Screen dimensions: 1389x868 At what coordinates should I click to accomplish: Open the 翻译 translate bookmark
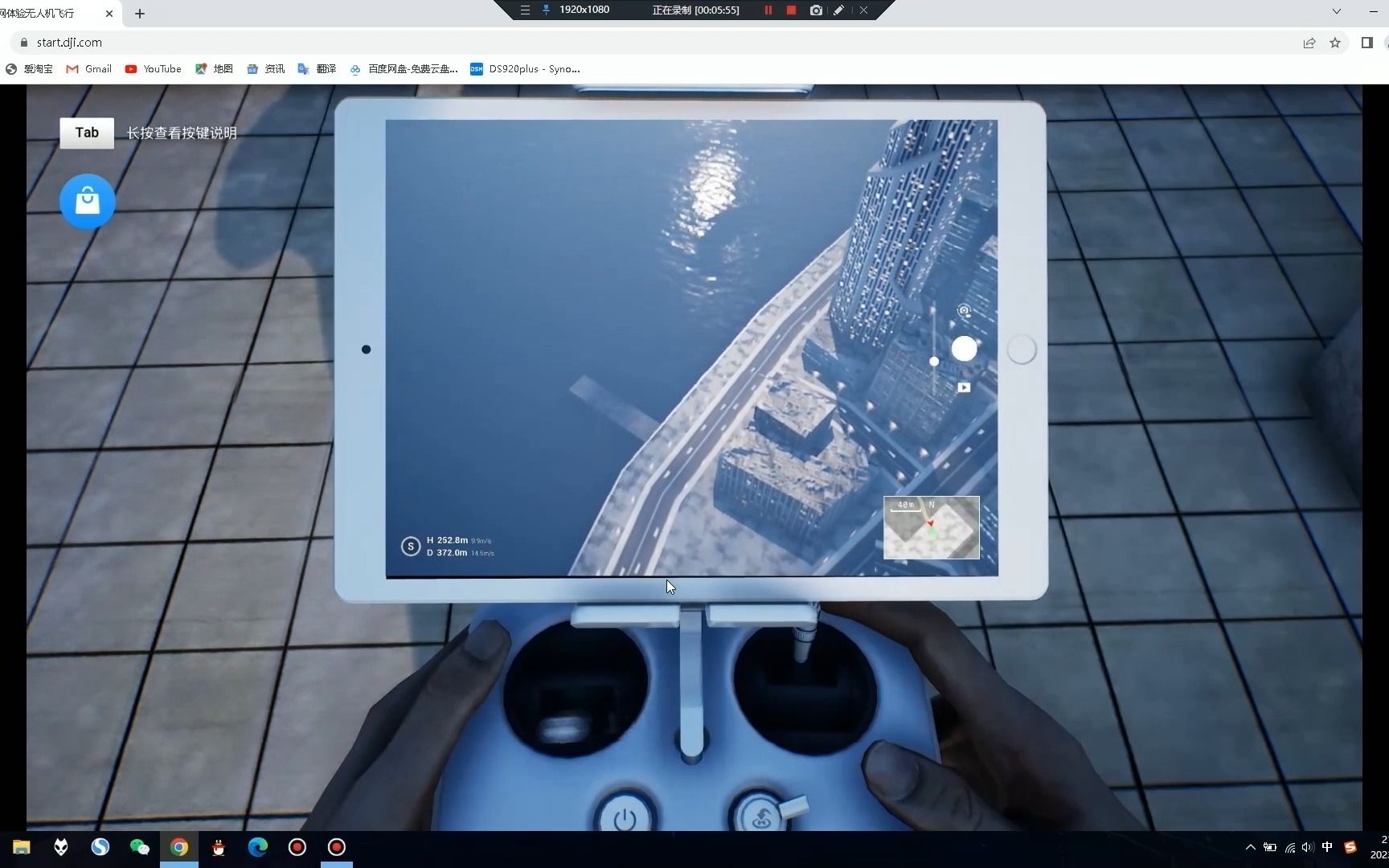coord(317,69)
